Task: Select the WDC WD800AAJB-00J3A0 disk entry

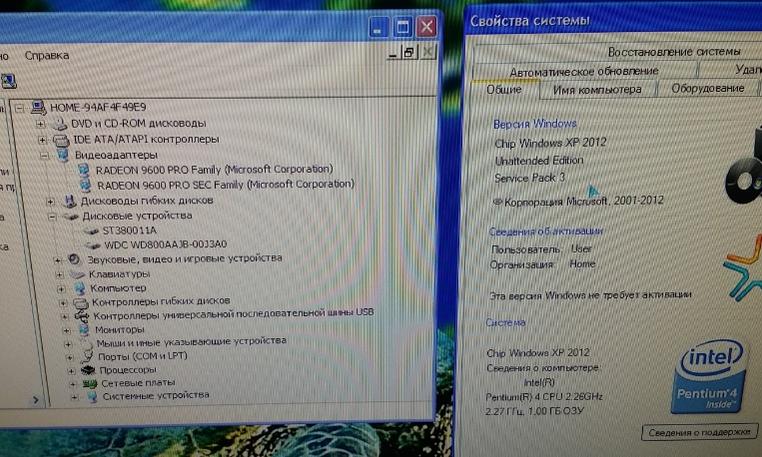Action: click(x=165, y=245)
